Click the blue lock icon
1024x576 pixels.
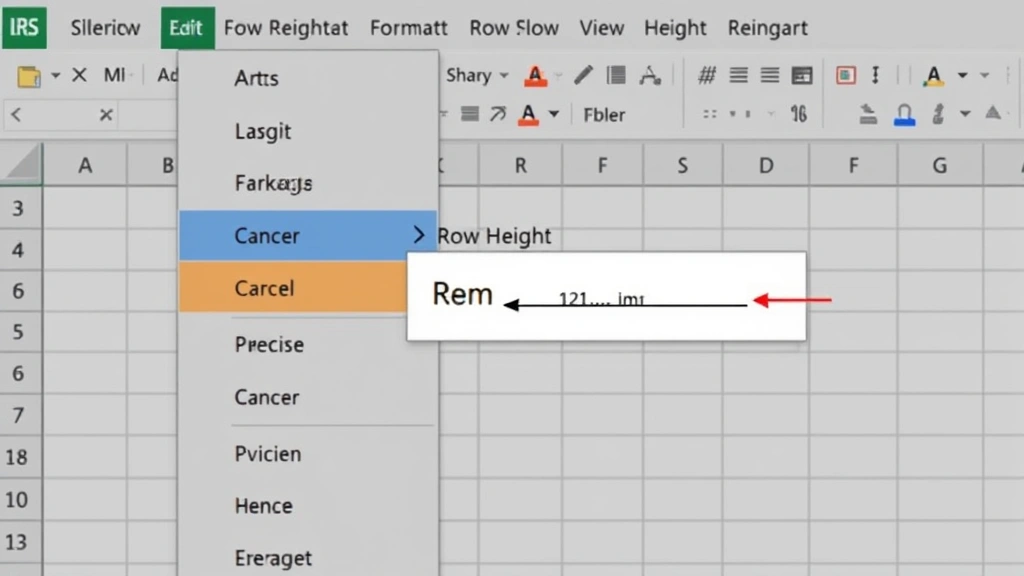pos(905,115)
